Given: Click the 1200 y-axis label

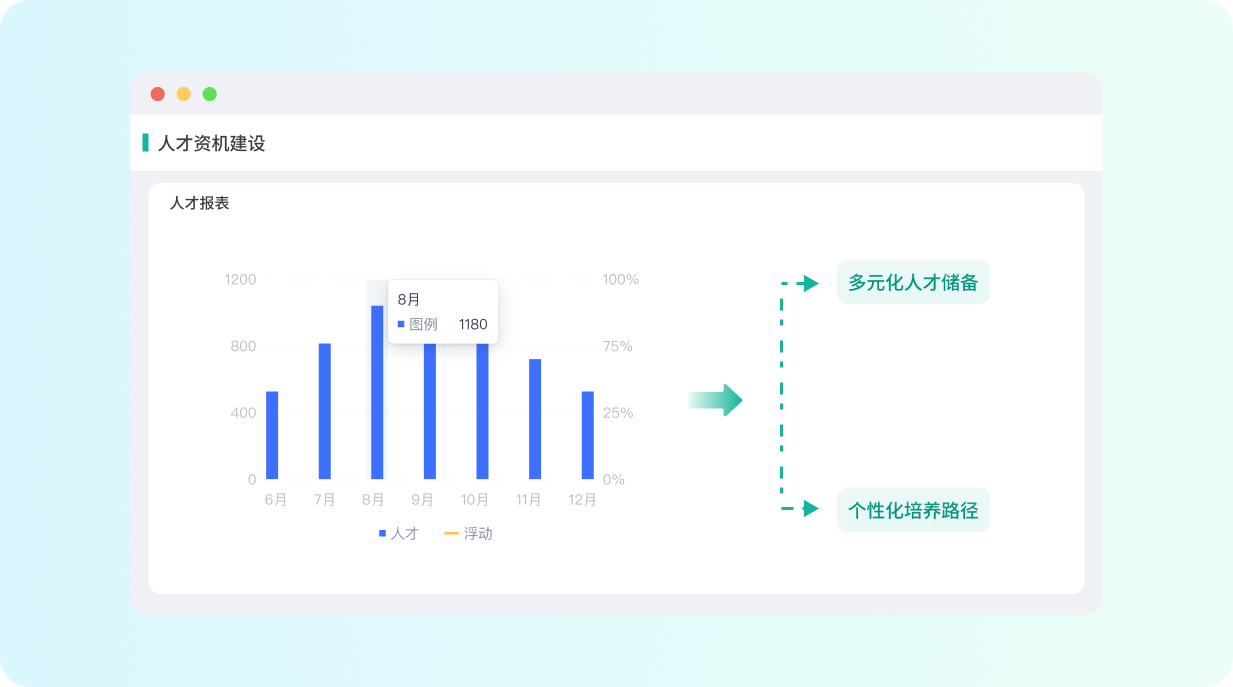Looking at the screenshot, I should coord(241,279).
